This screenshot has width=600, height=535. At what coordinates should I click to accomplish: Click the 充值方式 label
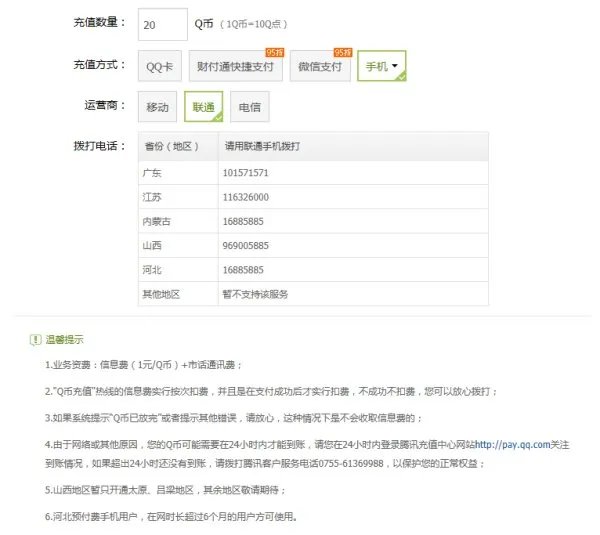point(99,65)
